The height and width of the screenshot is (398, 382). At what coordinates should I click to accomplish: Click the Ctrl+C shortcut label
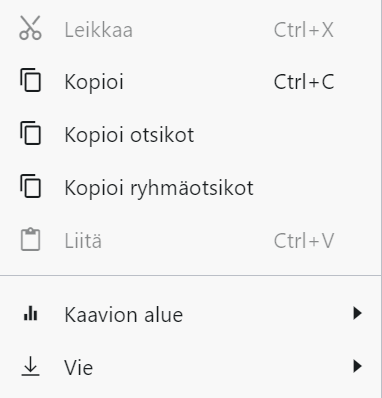tap(304, 81)
